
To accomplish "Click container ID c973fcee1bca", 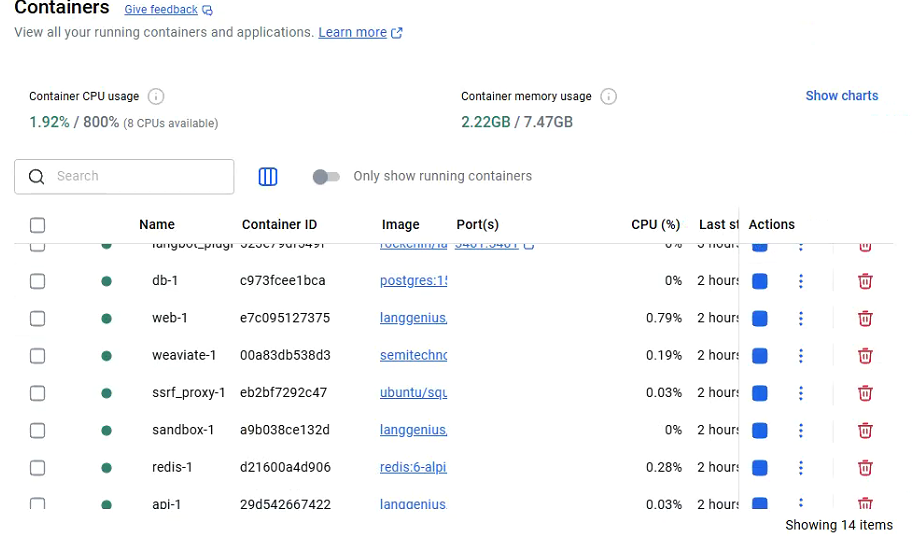I will pos(283,280).
